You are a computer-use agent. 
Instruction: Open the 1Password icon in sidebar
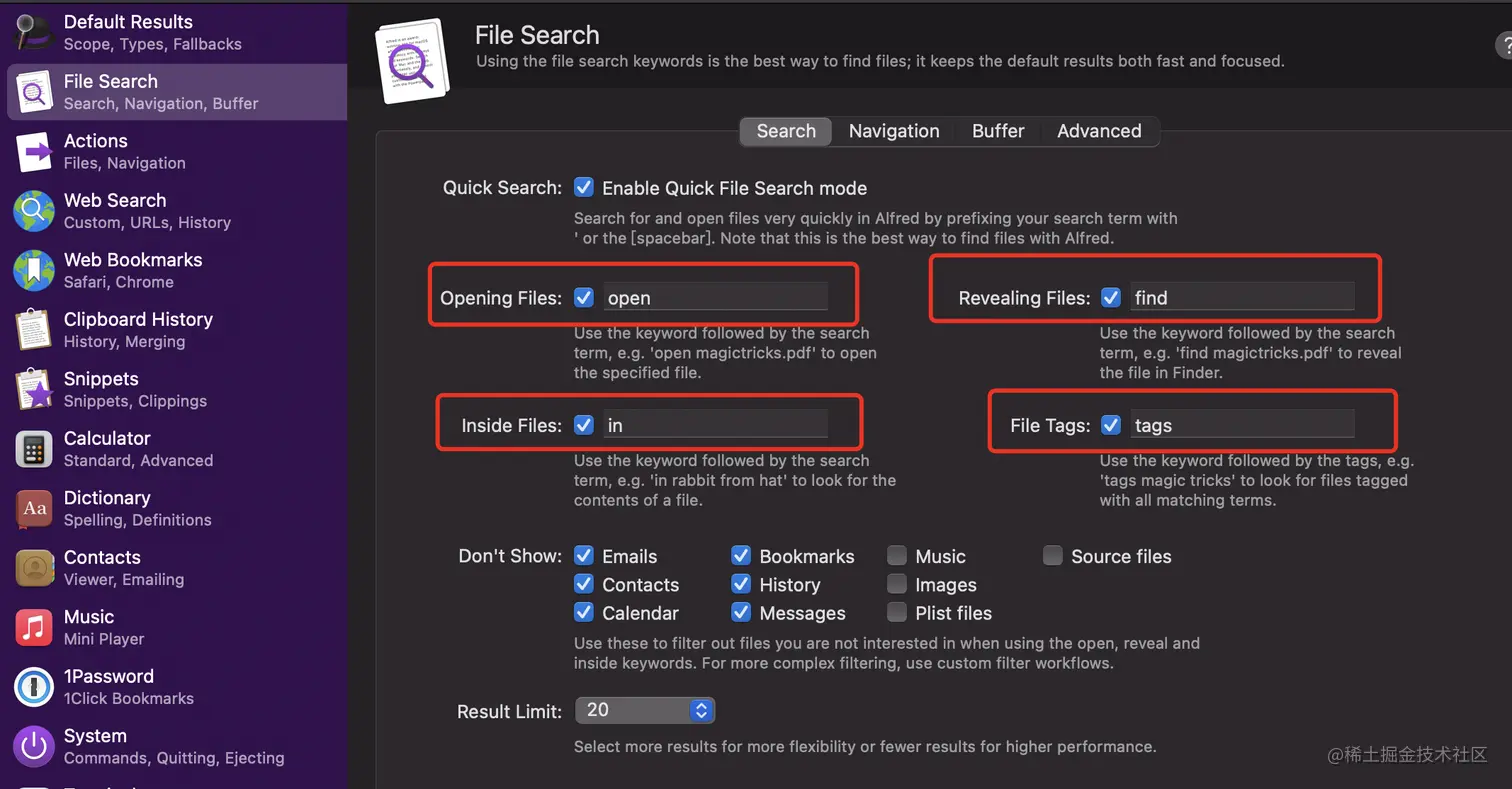point(34,687)
